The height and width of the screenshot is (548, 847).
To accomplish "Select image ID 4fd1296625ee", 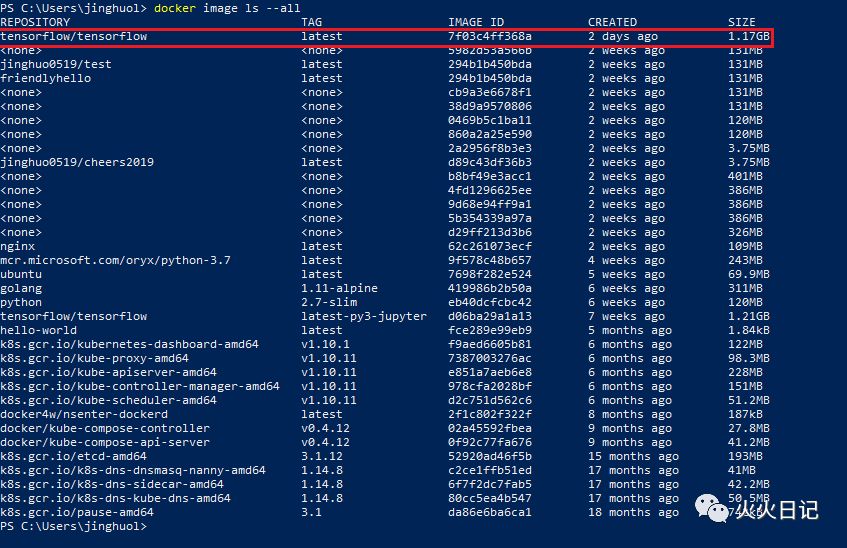I will (x=490, y=190).
